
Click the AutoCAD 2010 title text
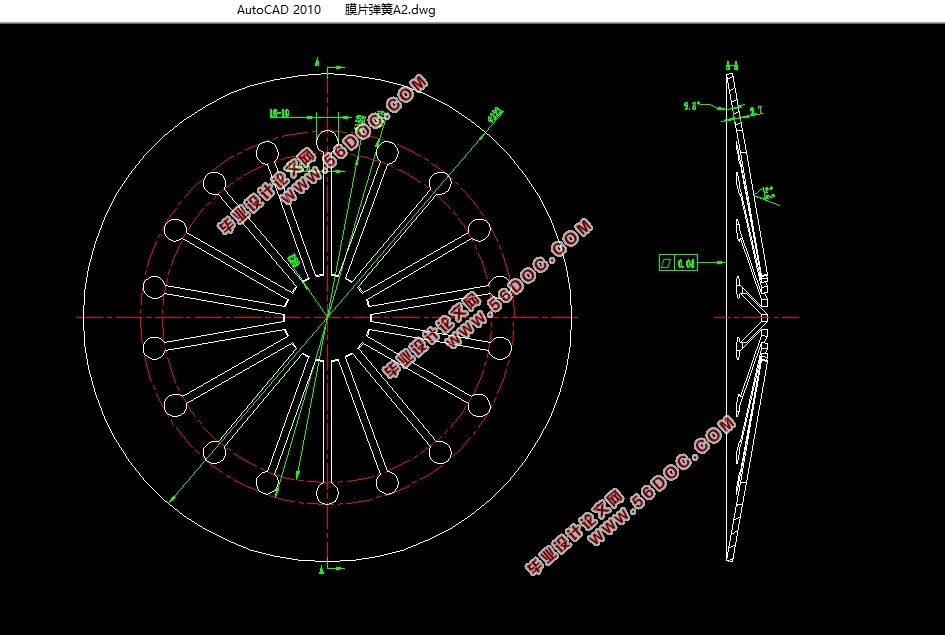[279, 10]
